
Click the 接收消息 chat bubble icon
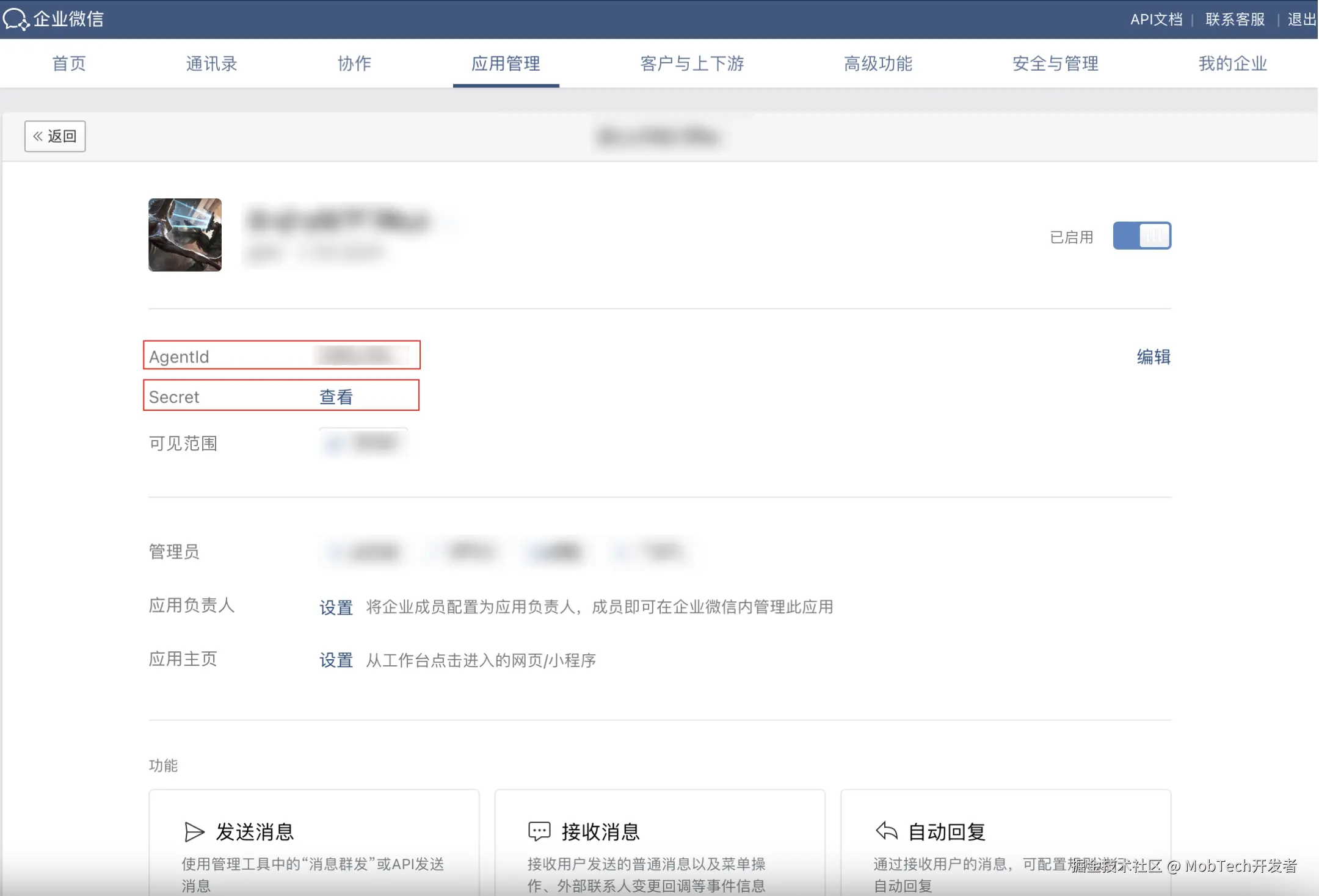coord(539,831)
